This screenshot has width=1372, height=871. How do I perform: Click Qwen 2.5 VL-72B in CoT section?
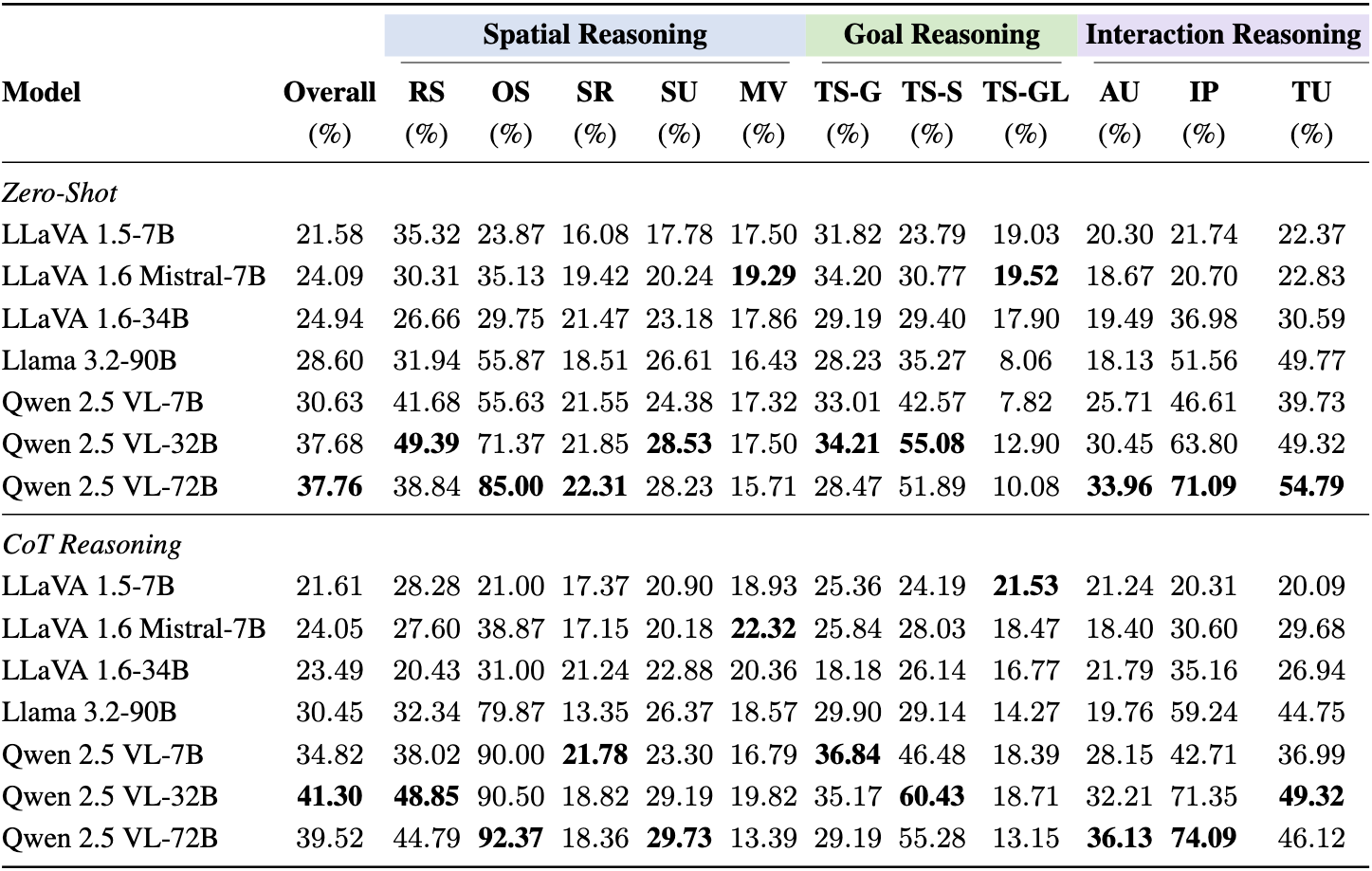pyautogui.click(x=110, y=838)
